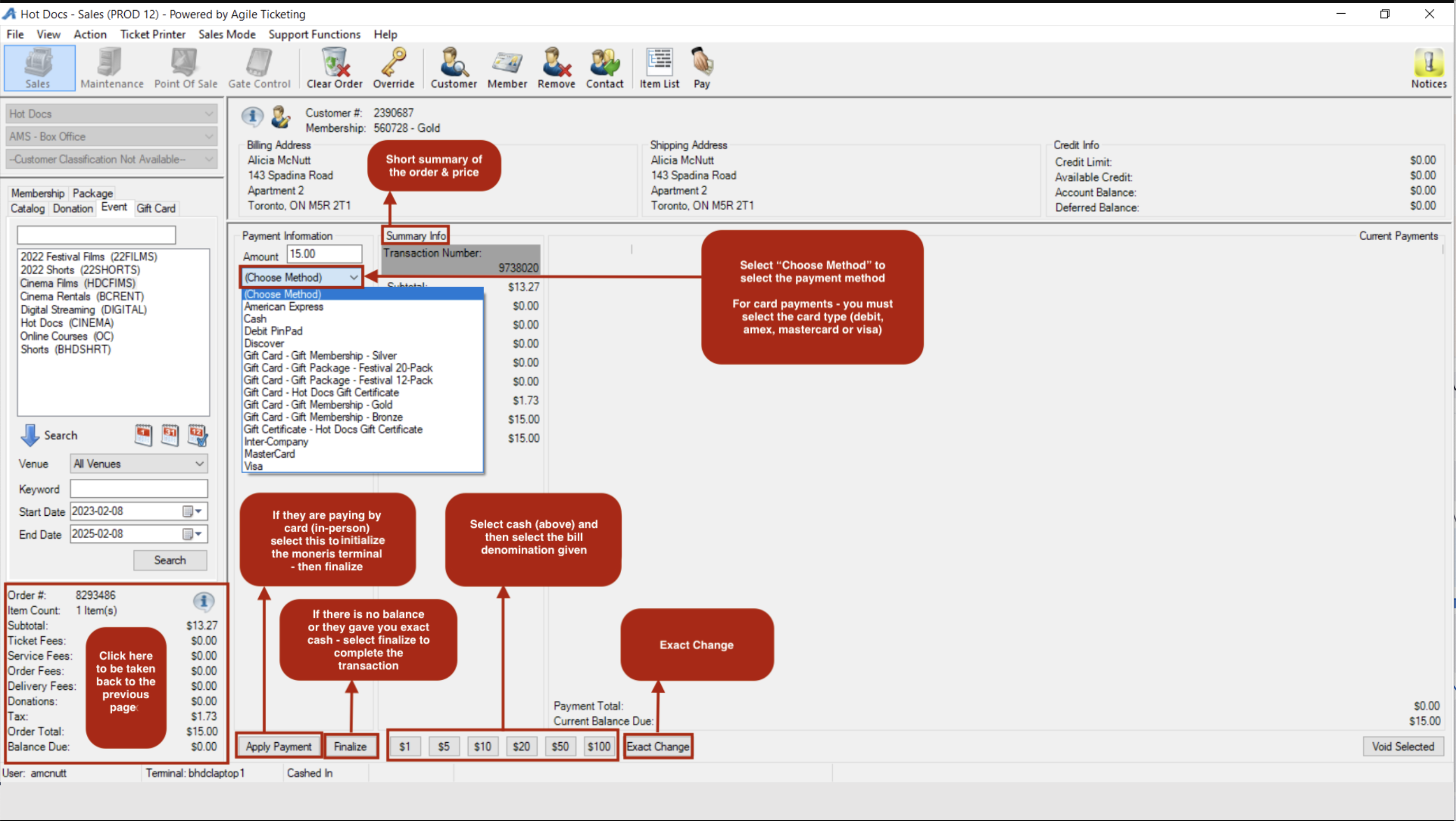
Task: Click the Remove customer toolbar icon
Action: pos(556,68)
